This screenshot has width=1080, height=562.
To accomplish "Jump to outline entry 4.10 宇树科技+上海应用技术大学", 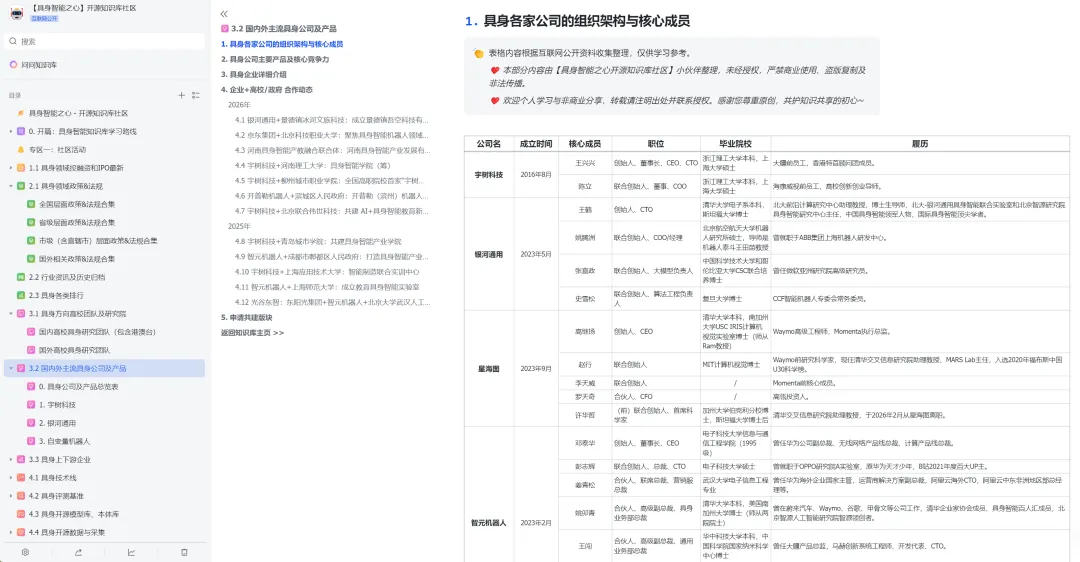I will (327, 272).
